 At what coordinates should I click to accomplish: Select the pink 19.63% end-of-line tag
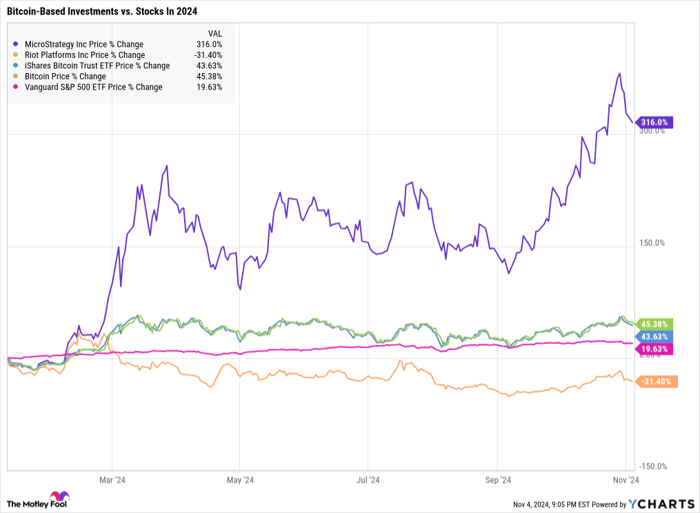click(653, 348)
